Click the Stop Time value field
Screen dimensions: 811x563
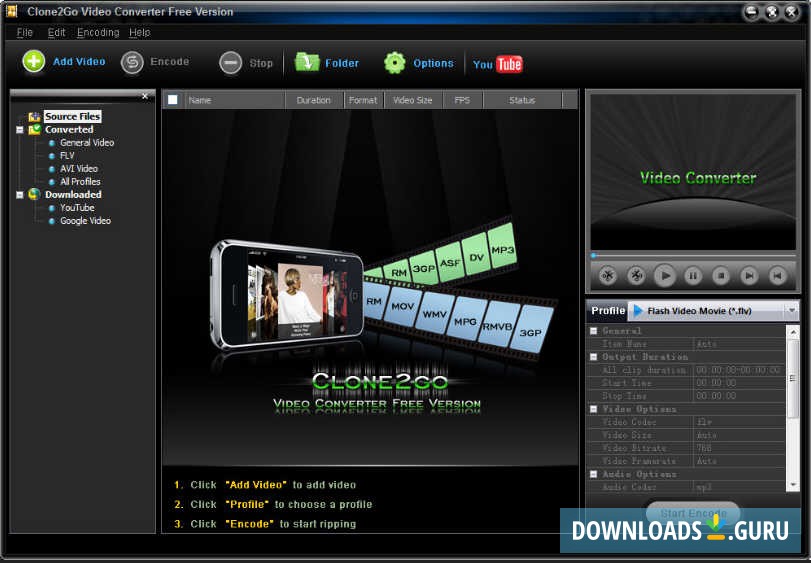click(x=740, y=396)
